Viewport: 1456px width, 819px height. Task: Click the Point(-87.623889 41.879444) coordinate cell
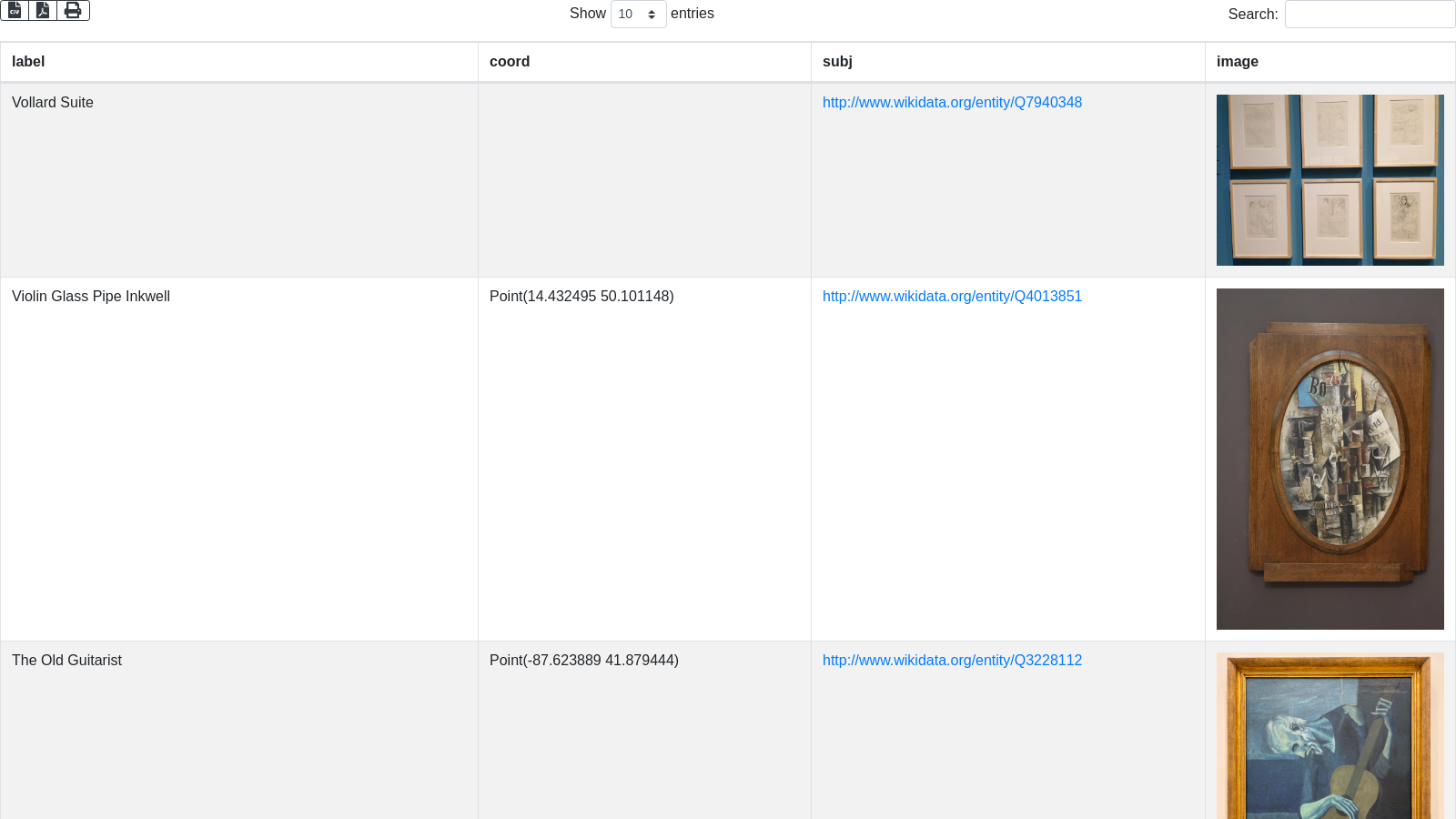point(584,661)
